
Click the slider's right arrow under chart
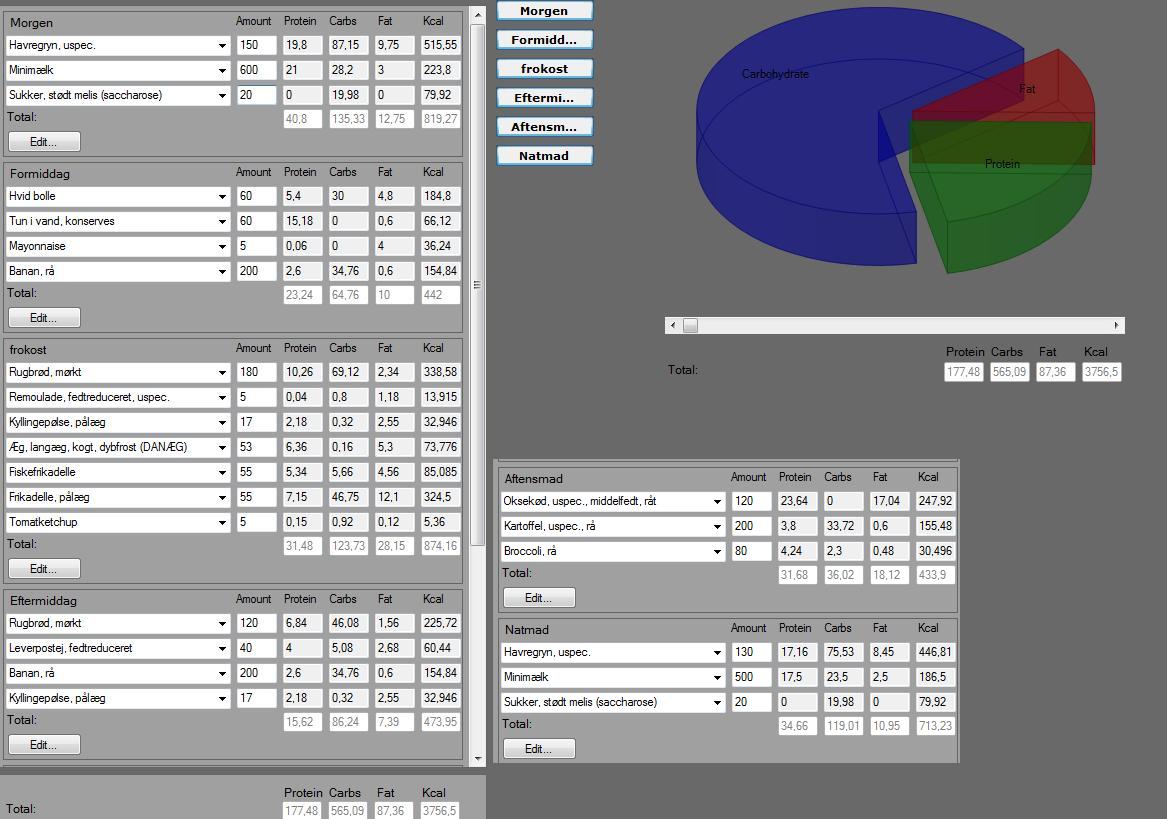coord(1116,325)
